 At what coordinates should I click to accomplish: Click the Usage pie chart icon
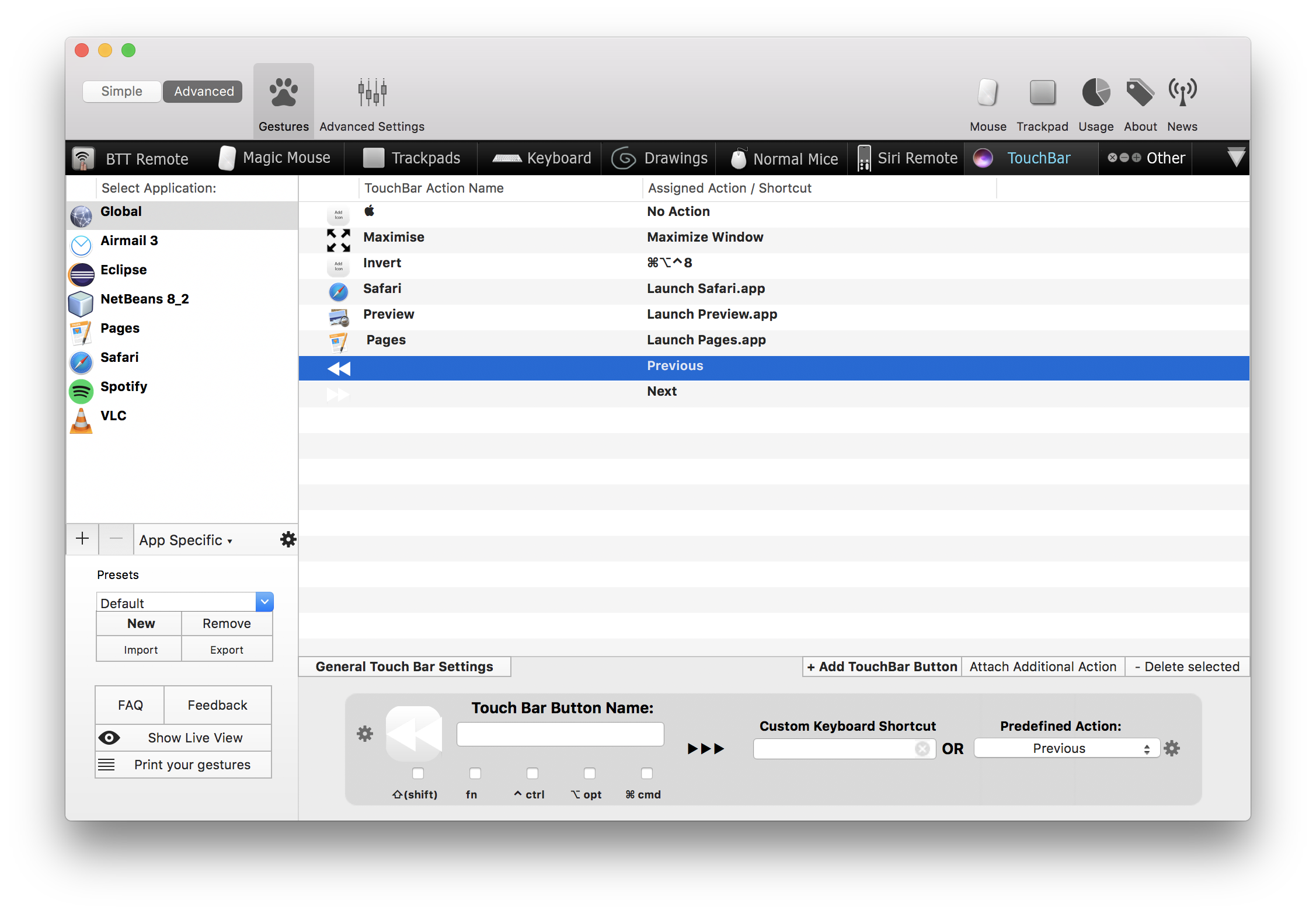coord(1096,93)
